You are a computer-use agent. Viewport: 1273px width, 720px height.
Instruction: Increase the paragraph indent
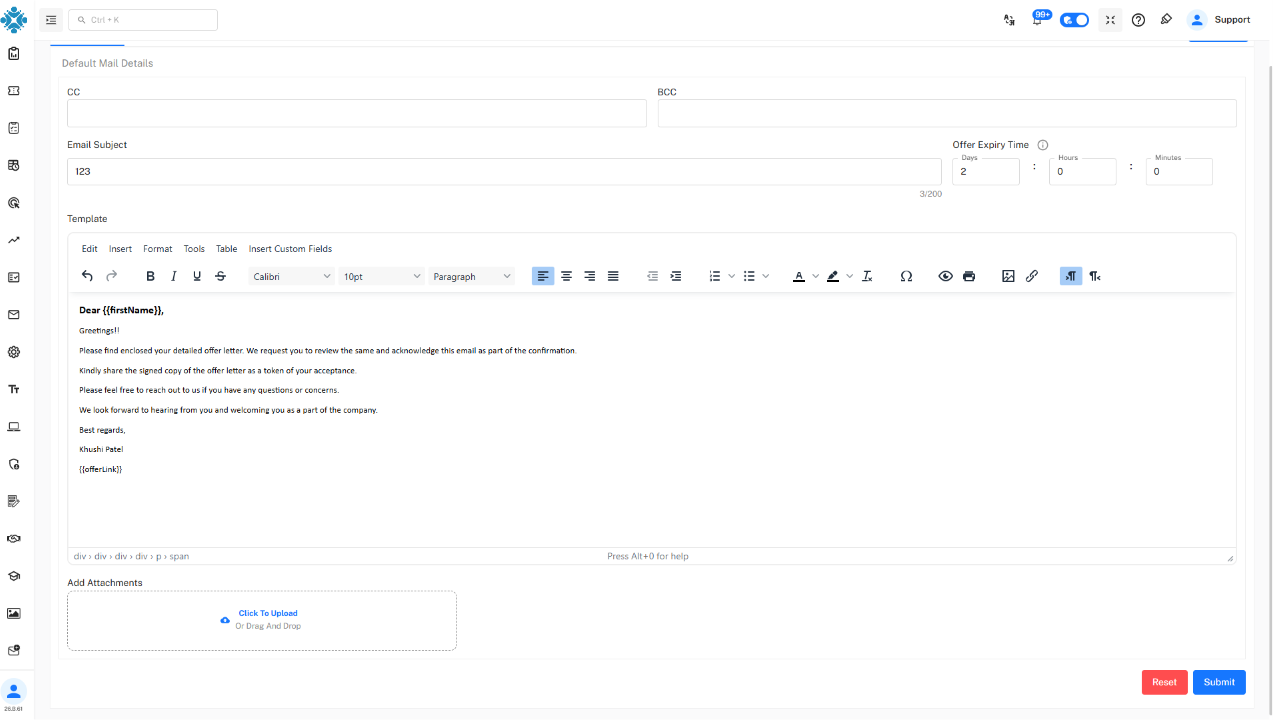coord(676,276)
